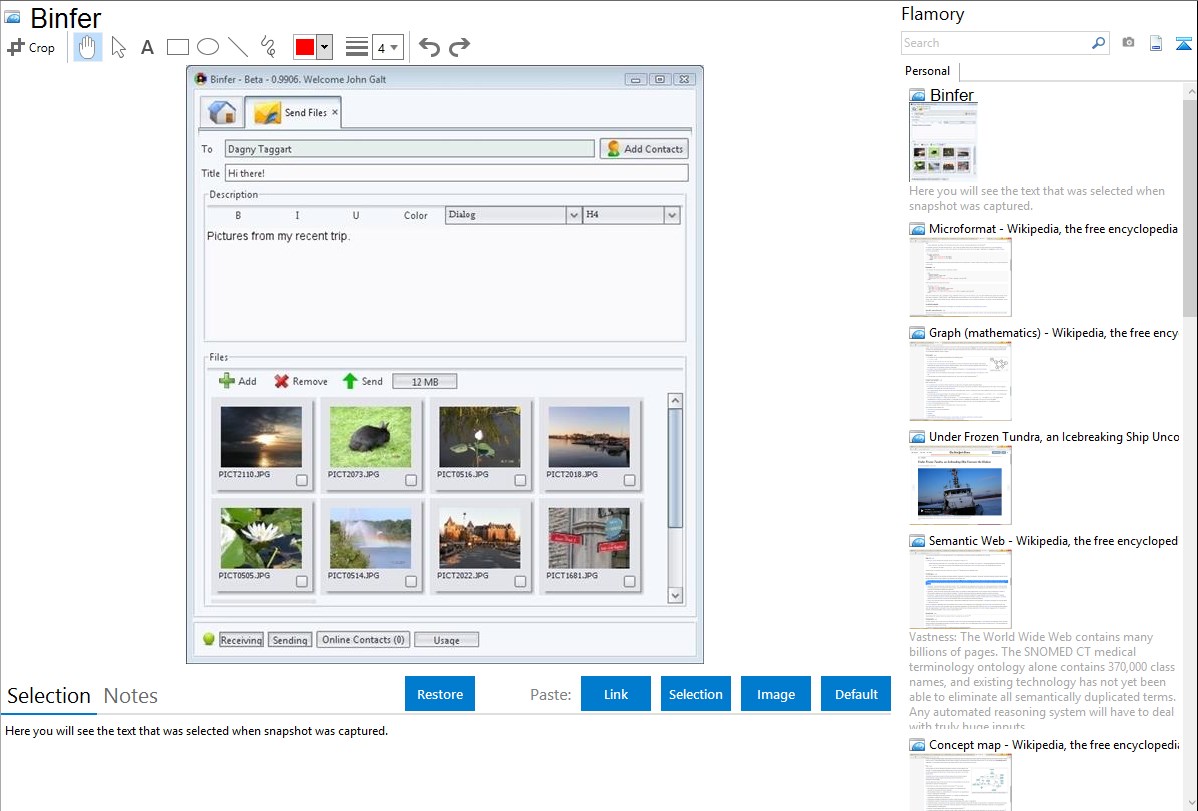
Task: Open the red color dropdown arrow
Action: 324,47
